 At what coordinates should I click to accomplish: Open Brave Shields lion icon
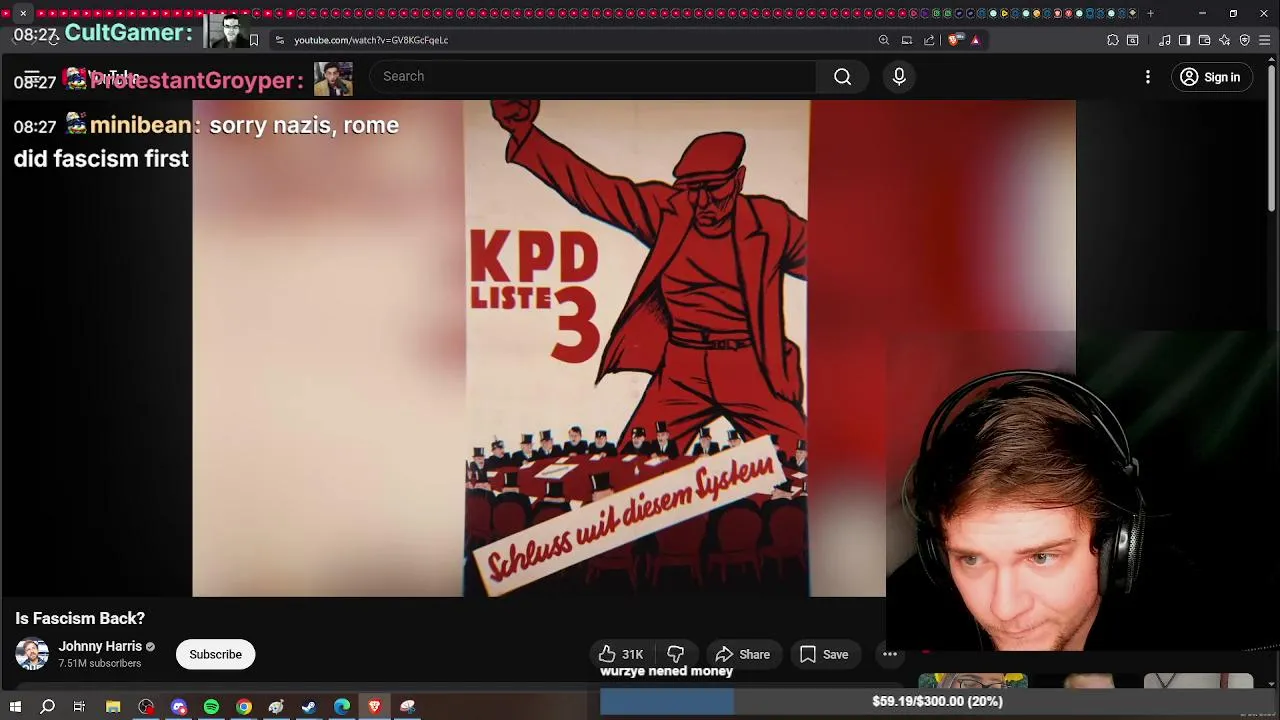[954, 40]
